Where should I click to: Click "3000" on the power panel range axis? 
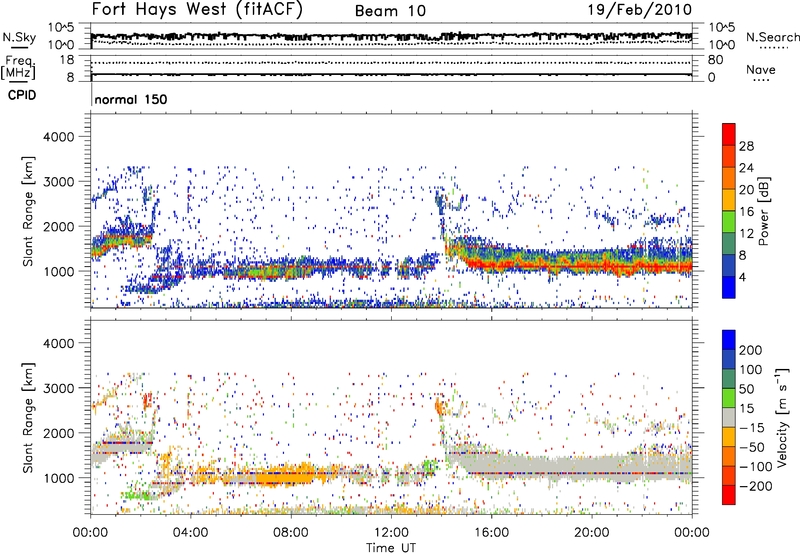tap(59, 182)
